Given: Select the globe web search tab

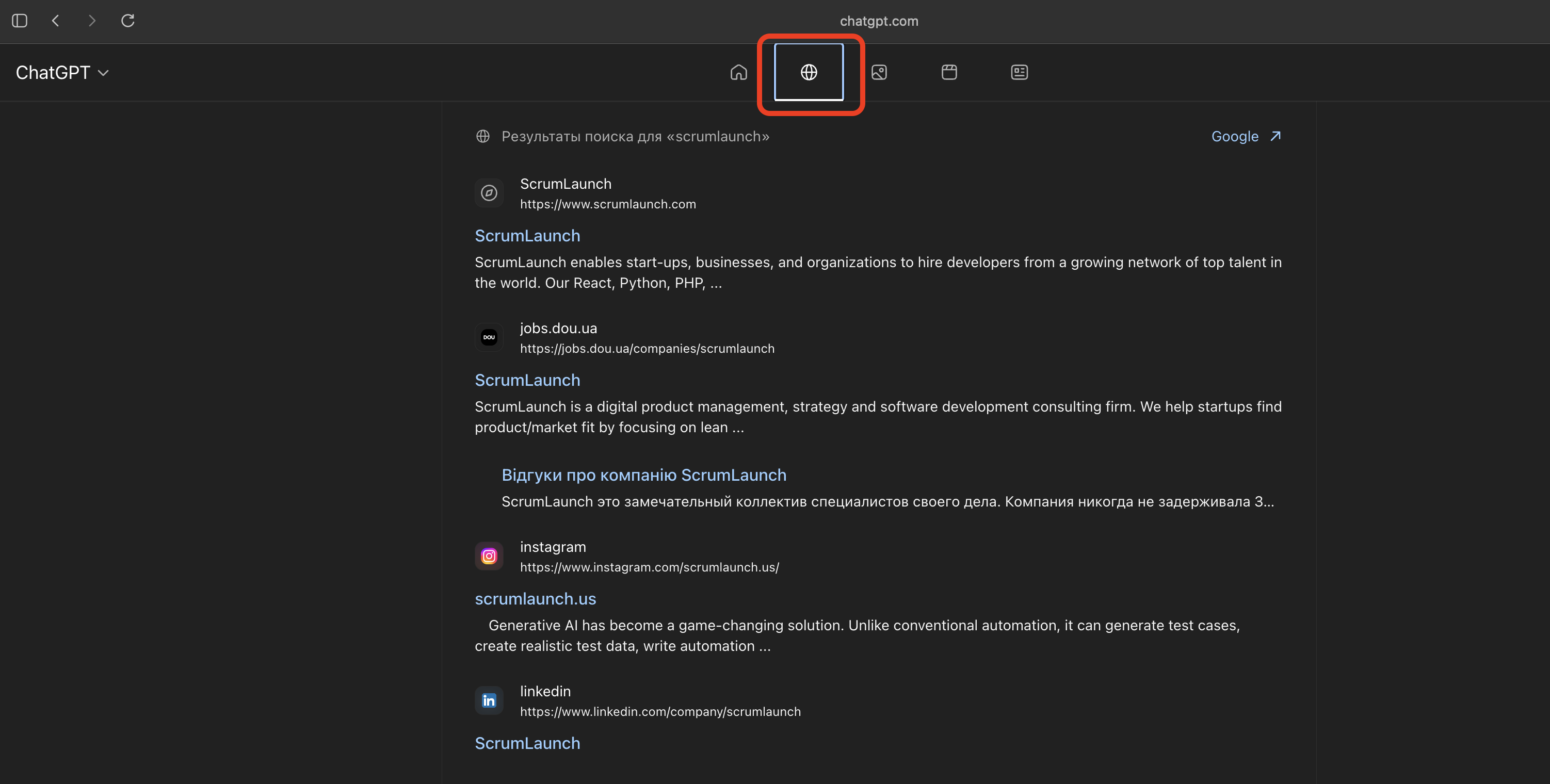Looking at the screenshot, I should (x=809, y=72).
